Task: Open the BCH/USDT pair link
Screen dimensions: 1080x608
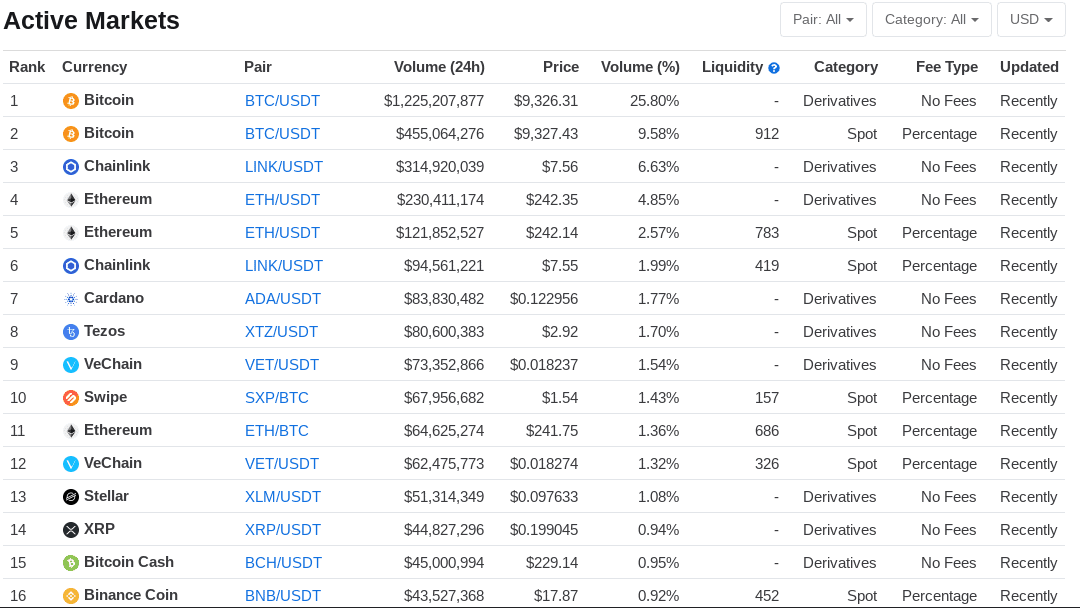Action: [284, 563]
